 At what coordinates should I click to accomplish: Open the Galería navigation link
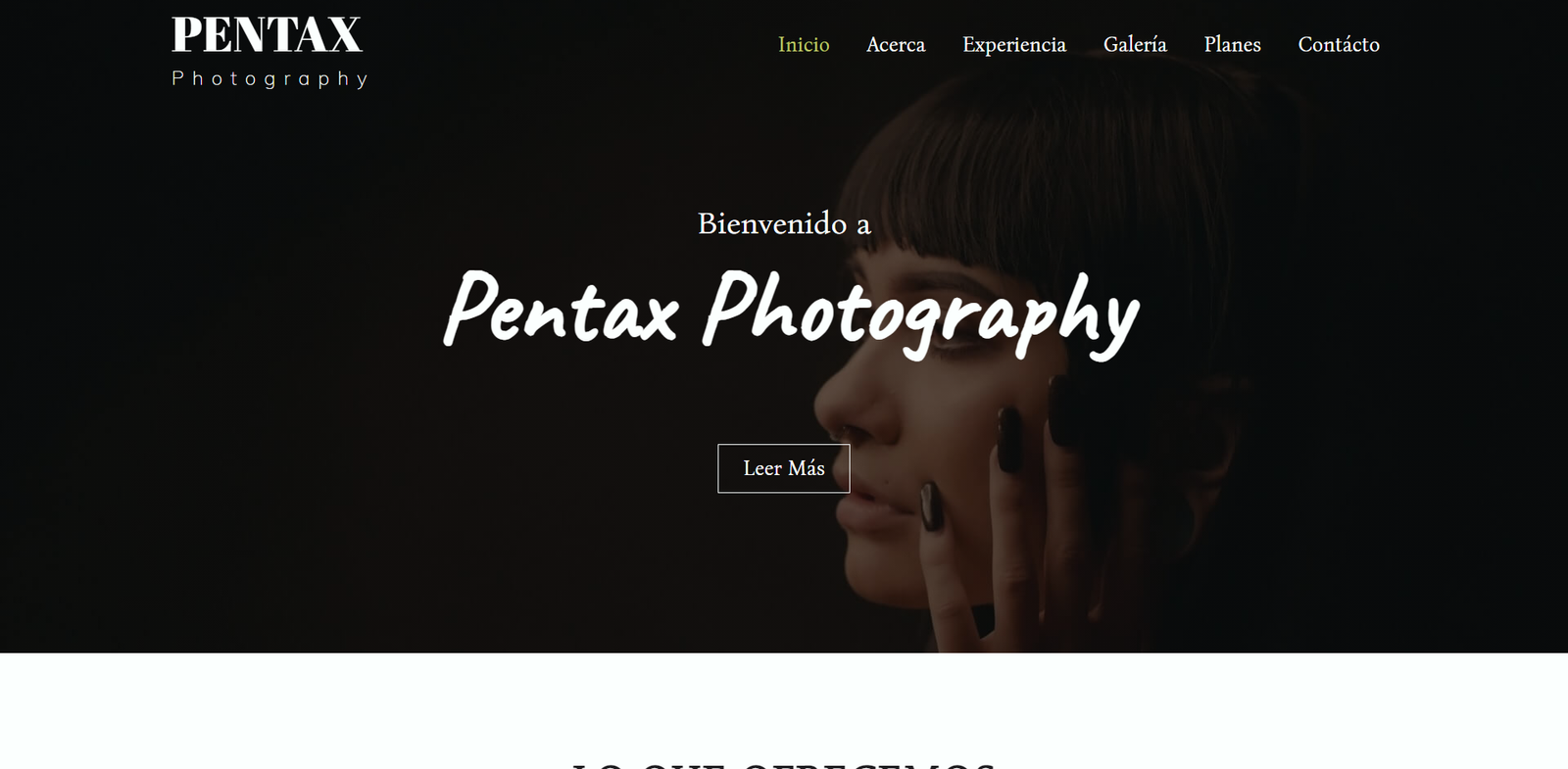click(1135, 44)
